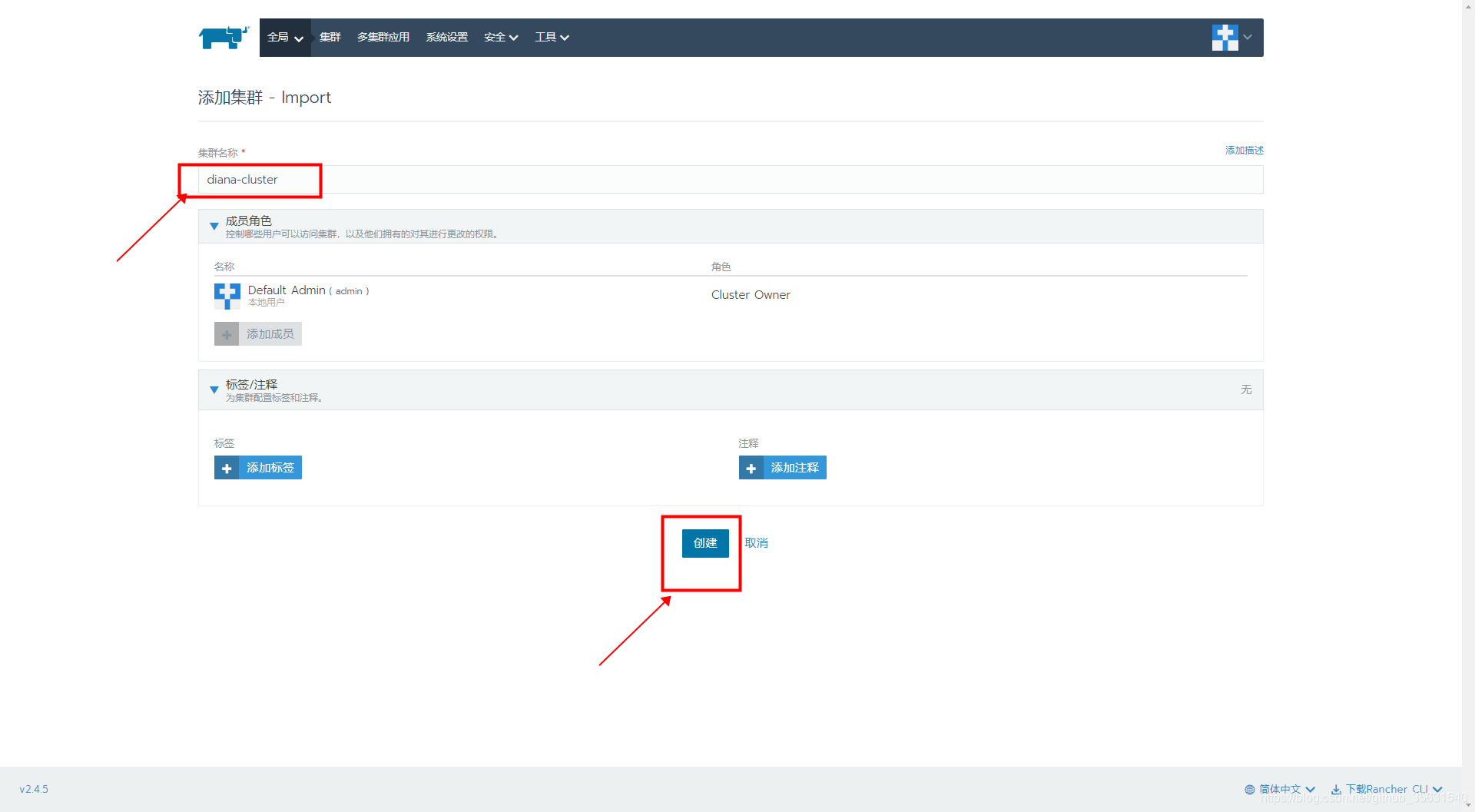The height and width of the screenshot is (812, 1475).
Task: Expand the 安全 security menu
Action: pyautogui.click(x=501, y=38)
